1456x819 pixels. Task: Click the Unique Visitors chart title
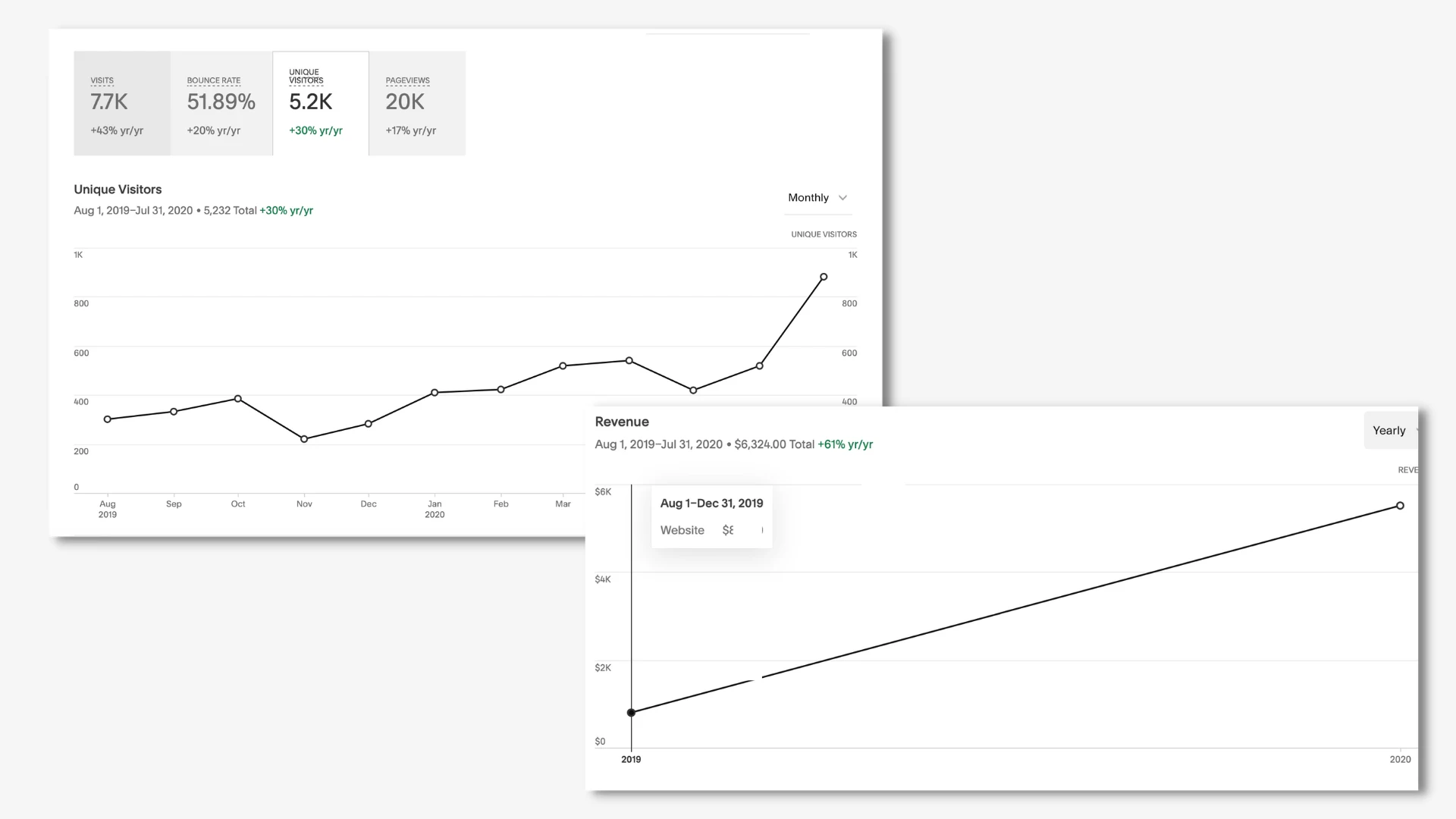(x=118, y=190)
